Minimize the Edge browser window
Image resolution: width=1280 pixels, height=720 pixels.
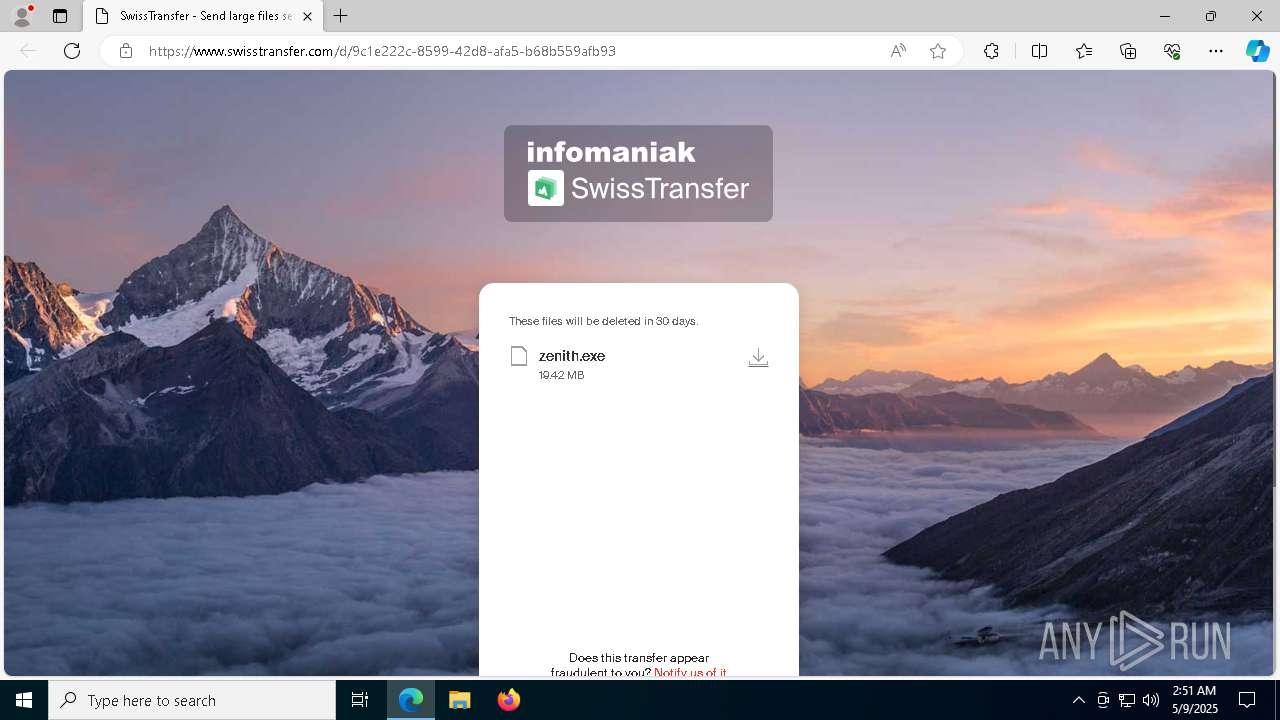tap(1165, 16)
